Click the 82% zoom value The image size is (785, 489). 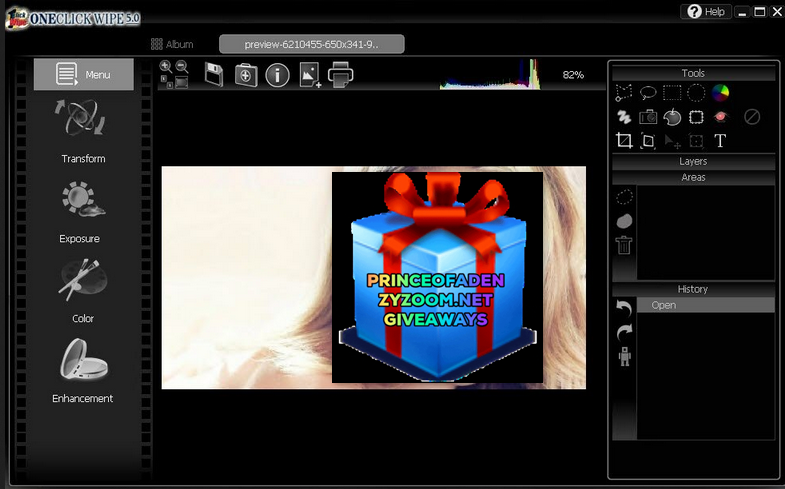[573, 75]
